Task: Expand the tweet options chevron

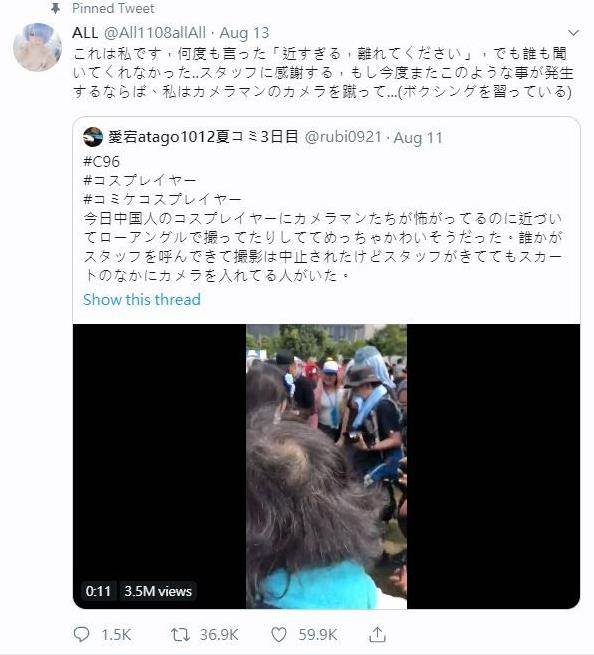Action: tap(574, 33)
